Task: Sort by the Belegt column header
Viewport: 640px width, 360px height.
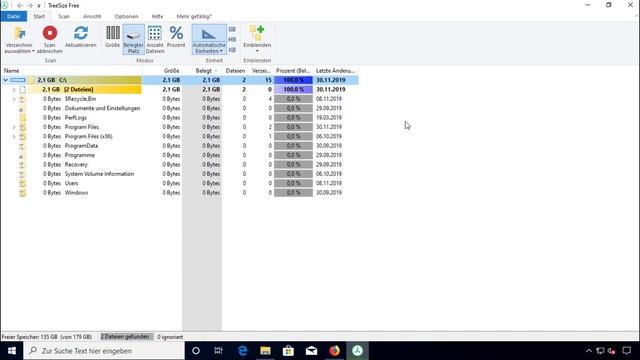Action: click(x=202, y=71)
